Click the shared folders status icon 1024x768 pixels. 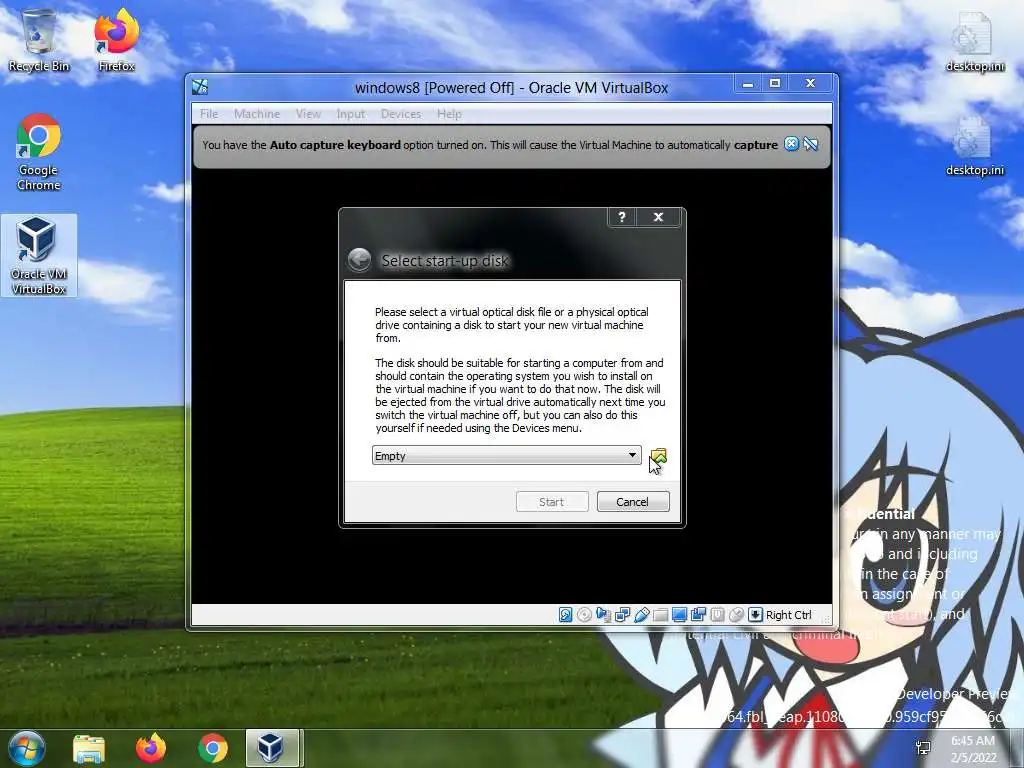click(x=660, y=615)
